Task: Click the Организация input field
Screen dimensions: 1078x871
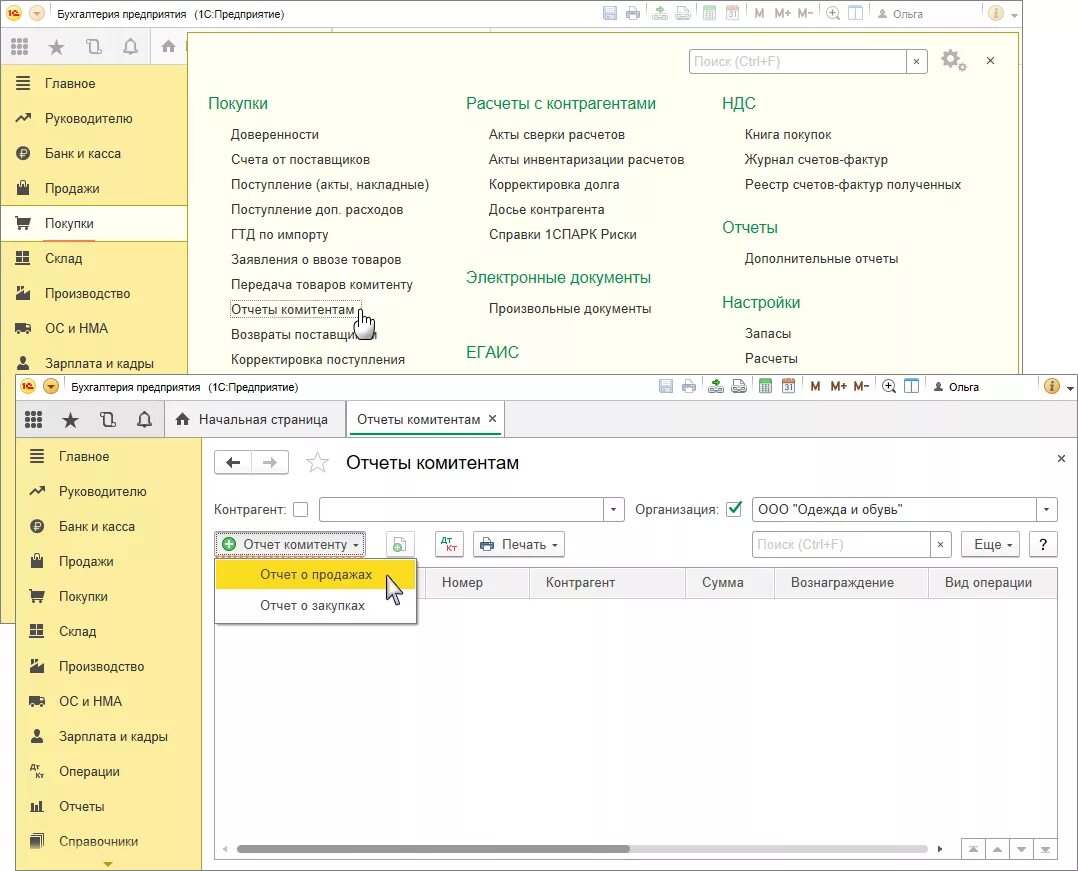Action: point(894,509)
